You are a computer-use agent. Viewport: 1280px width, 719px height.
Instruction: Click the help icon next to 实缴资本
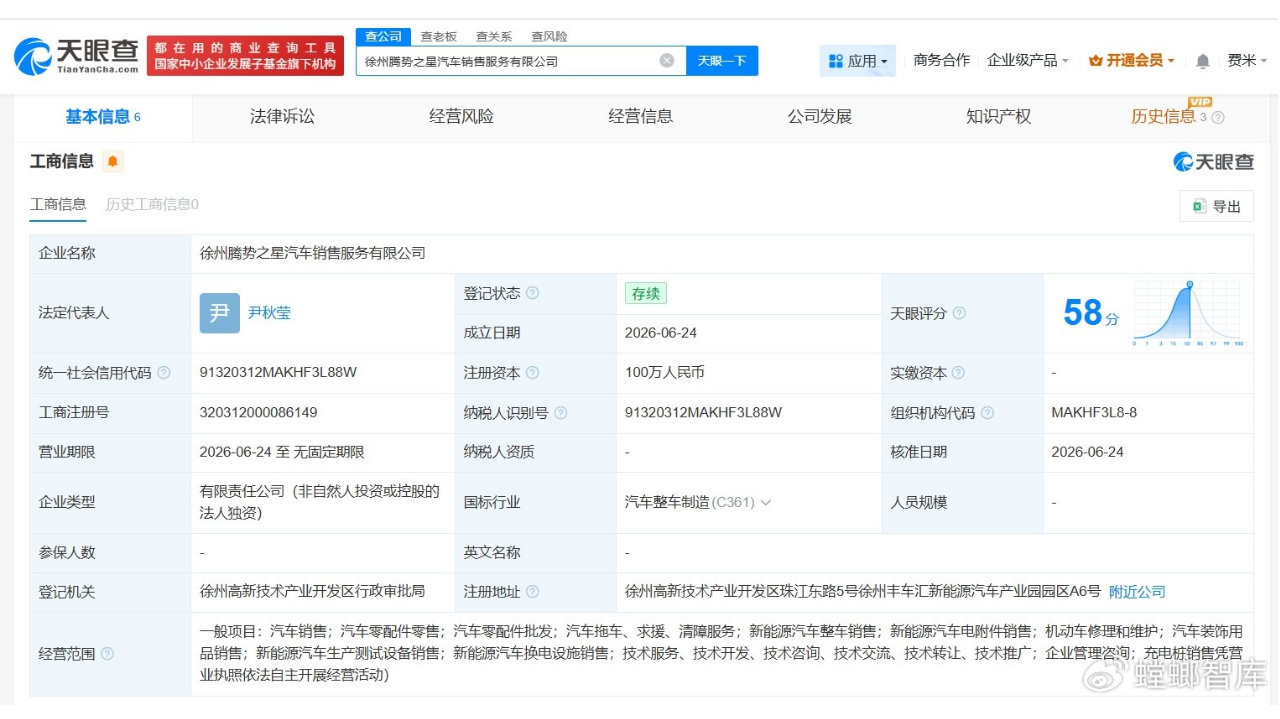(x=958, y=372)
